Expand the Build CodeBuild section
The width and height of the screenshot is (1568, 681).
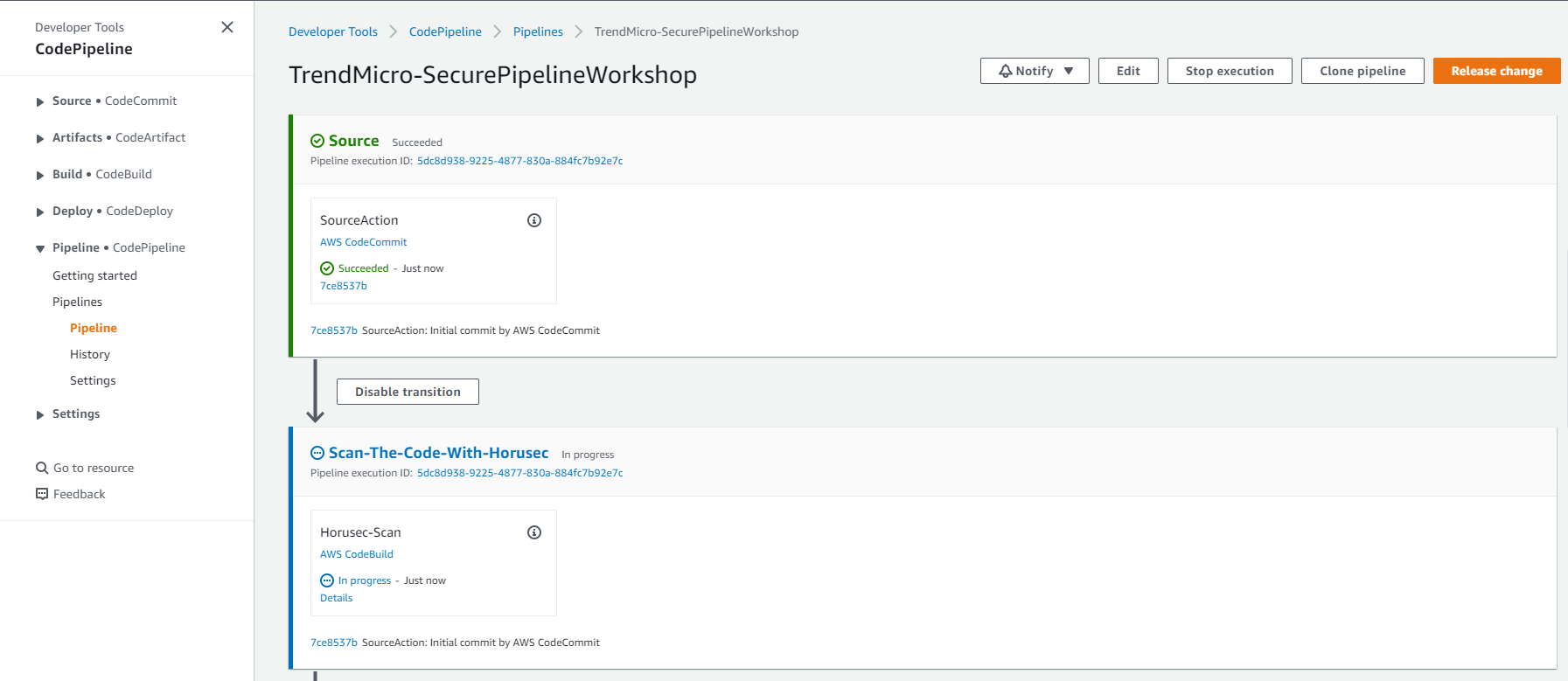(40, 175)
